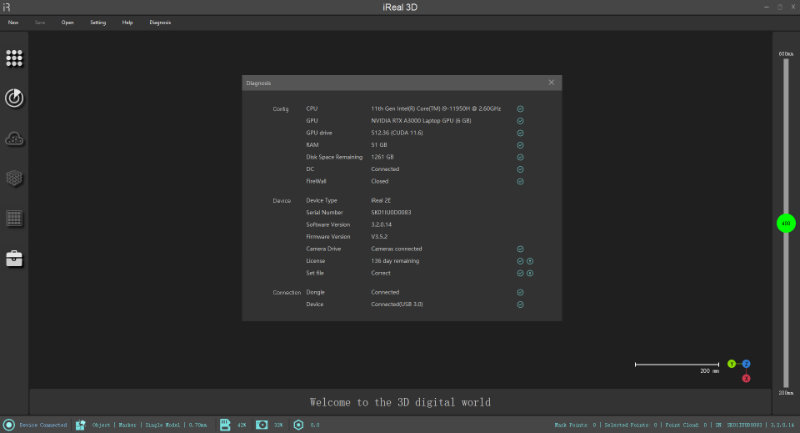This screenshot has width=800, height=433.
Task: Click the scan mode settings icon in status bar
Action: pyautogui.click(x=81, y=425)
